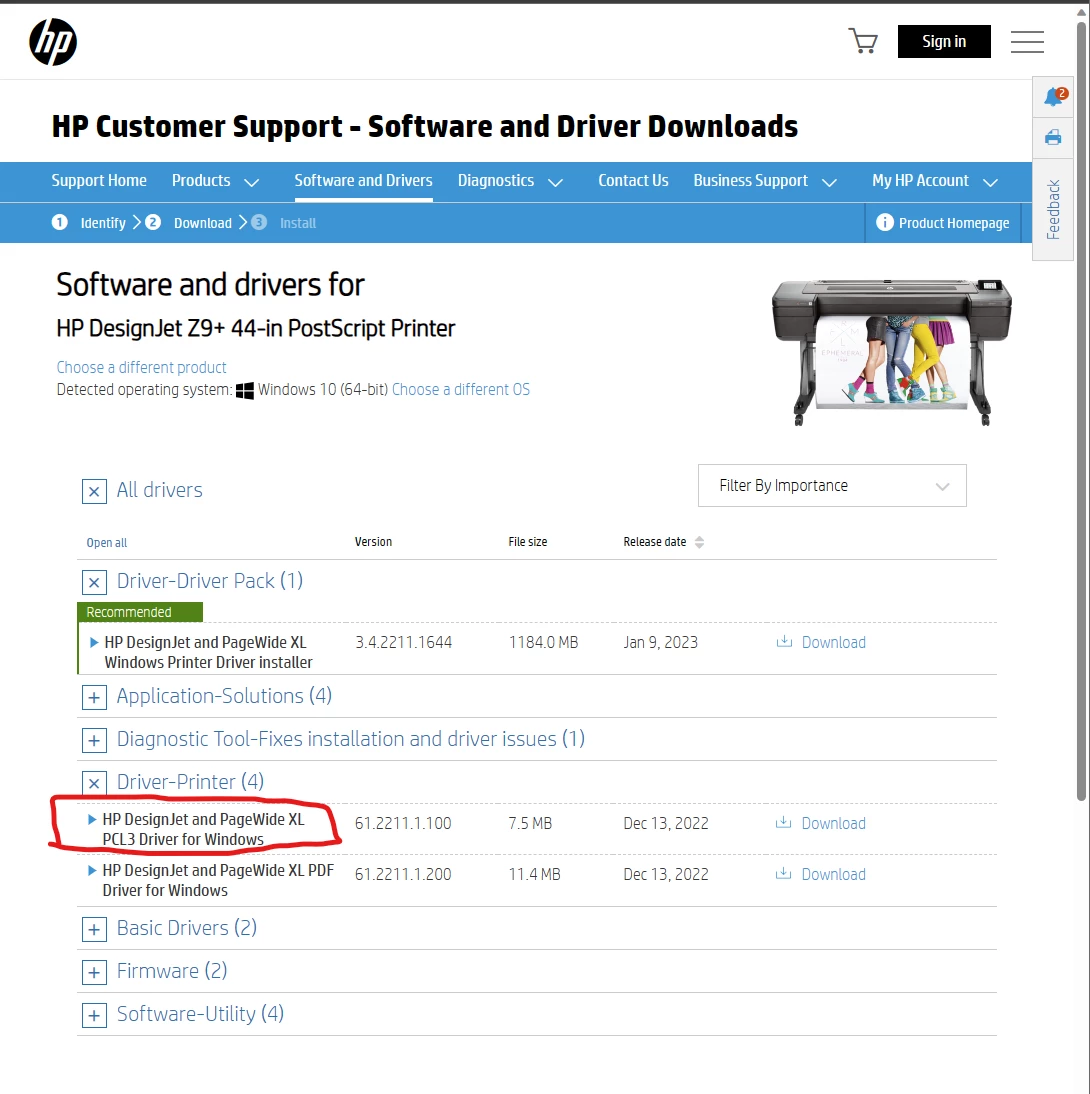Collapse the All drivers section
This screenshot has width=1090, height=1094.
coord(94,491)
